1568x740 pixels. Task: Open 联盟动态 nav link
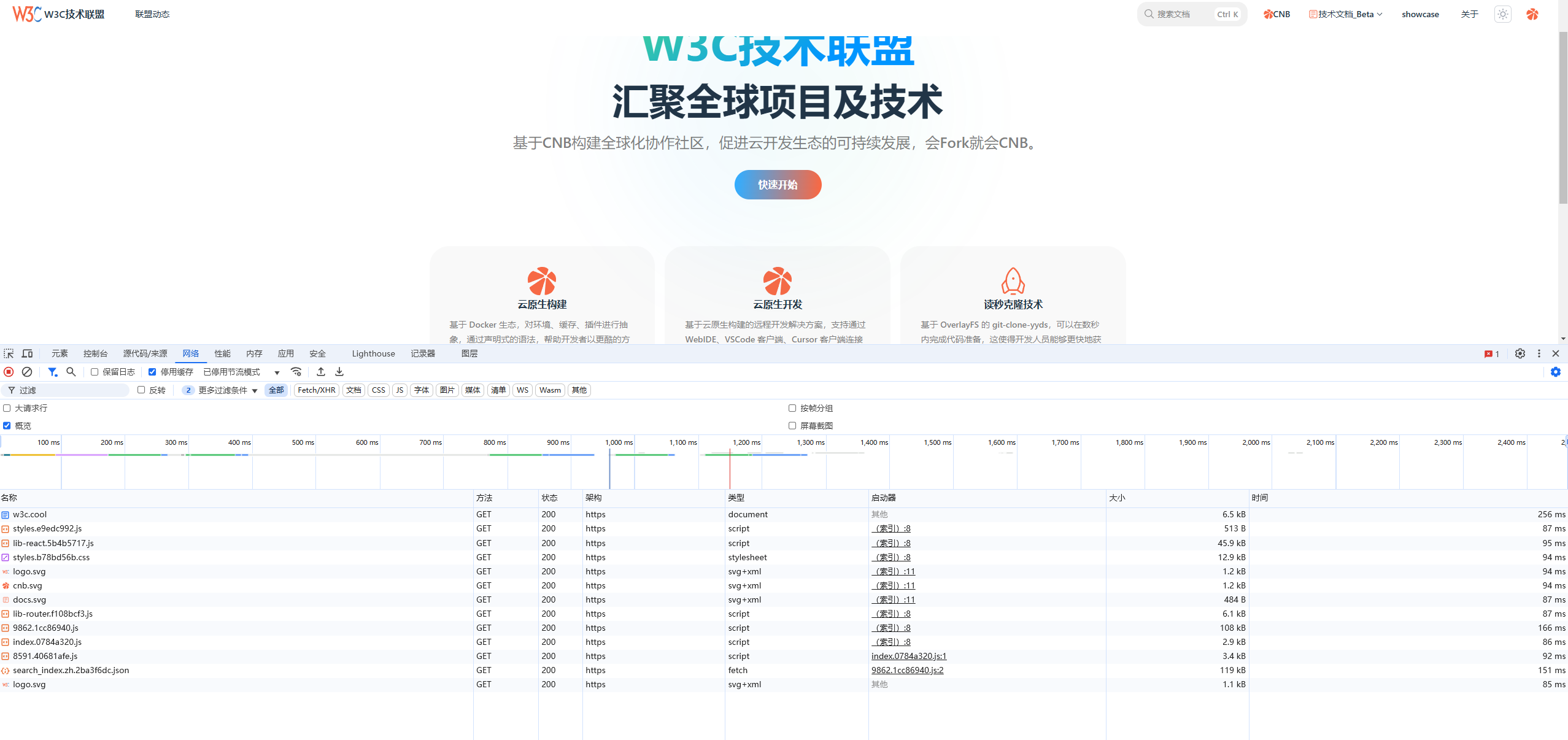click(152, 14)
